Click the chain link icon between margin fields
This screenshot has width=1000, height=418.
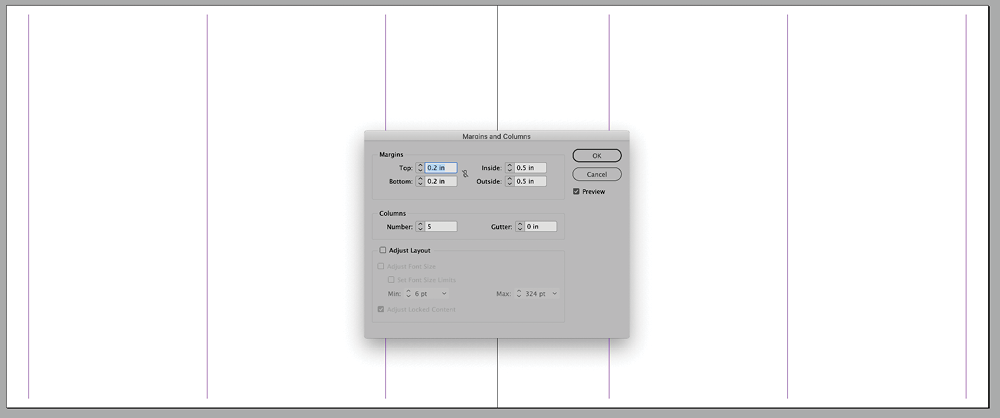coord(465,174)
